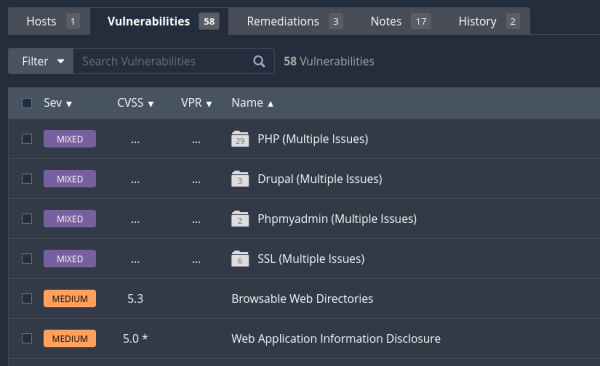600x366 pixels.
Task: Click the 5.0 * CVSS score
Action: (135, 338)
